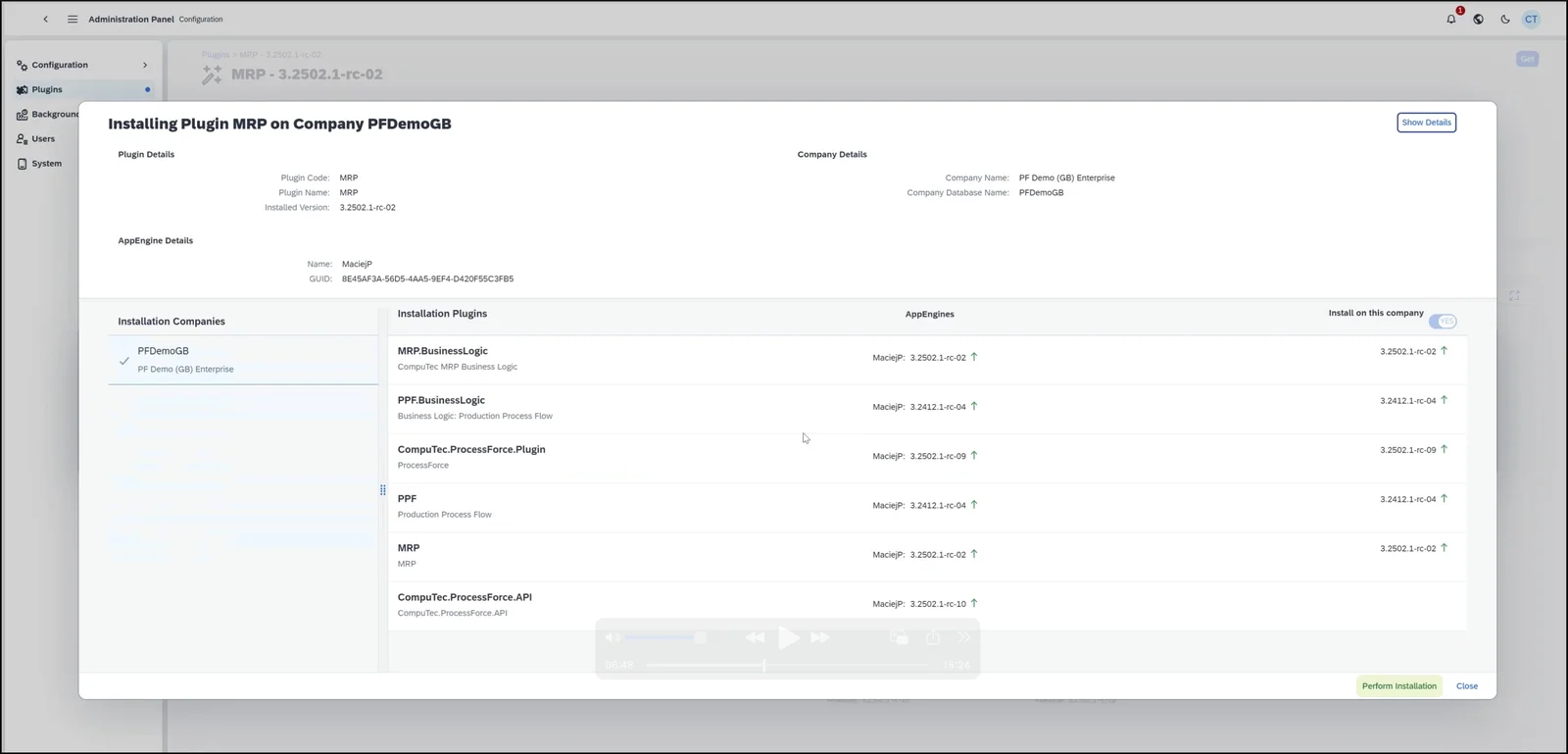Expand the Configuration sidebar chevron

click(x=145, y=65)
